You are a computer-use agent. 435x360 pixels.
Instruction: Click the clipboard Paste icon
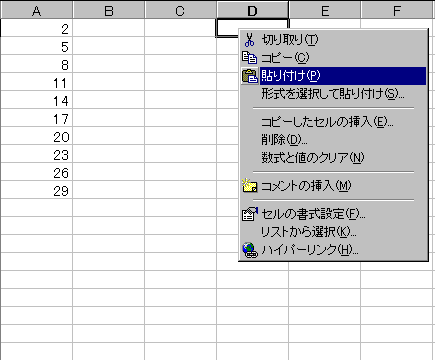coord(249,76)
